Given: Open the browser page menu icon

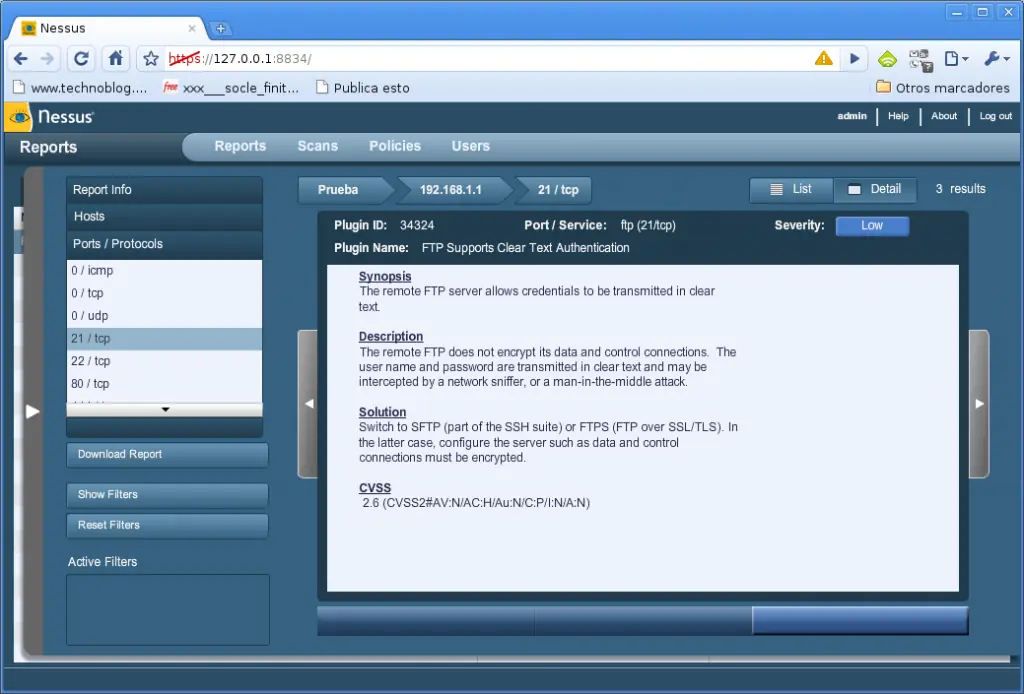Looking at the screenshot, I should coord(956,59).
